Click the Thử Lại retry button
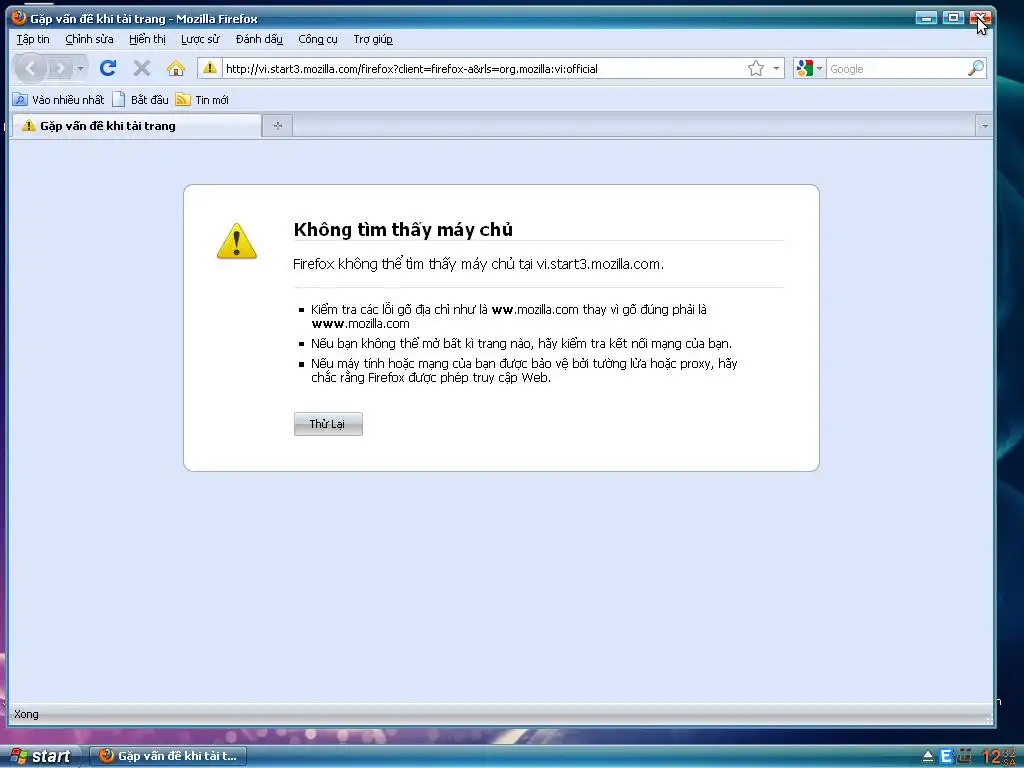 pos(328,424)
